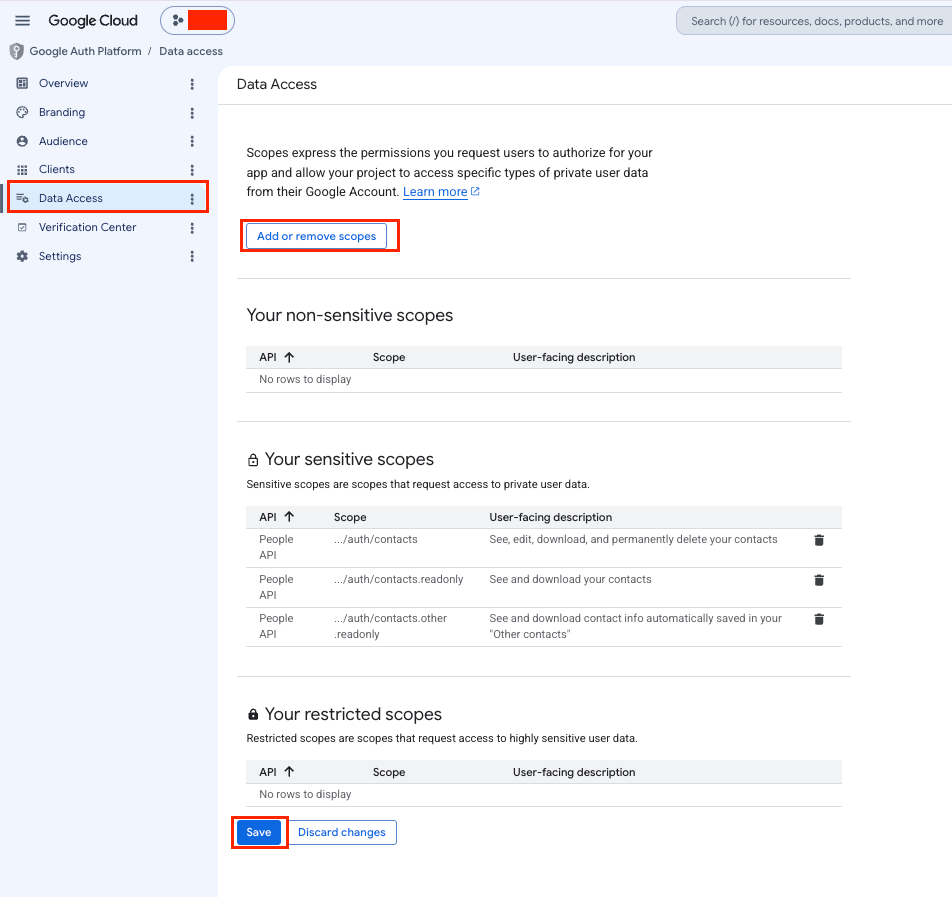Viewport: 952px width, 897px height.
Task: Click the Data Access list-settings icon
Action: click(x=22, y=198)
